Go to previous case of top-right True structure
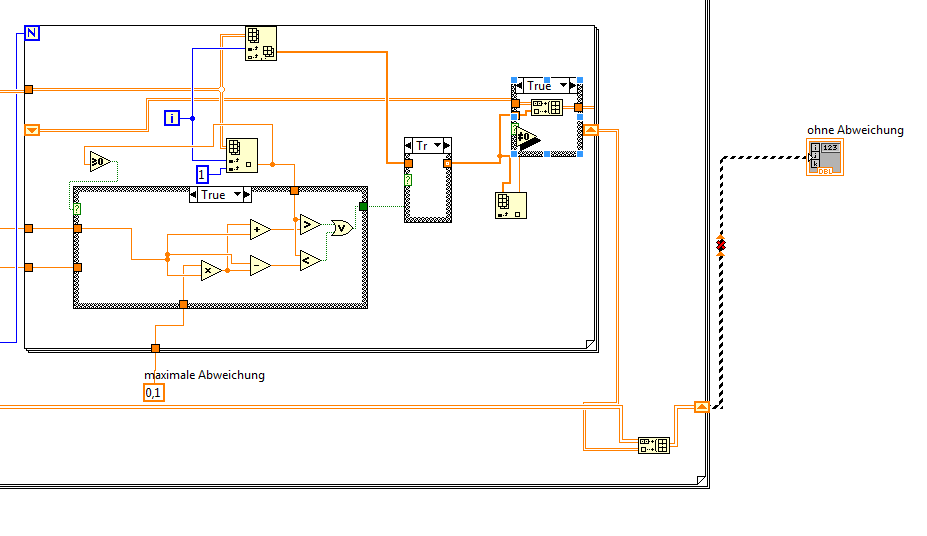Viewport: 927px width, 536px height. [x=519, y=86]
